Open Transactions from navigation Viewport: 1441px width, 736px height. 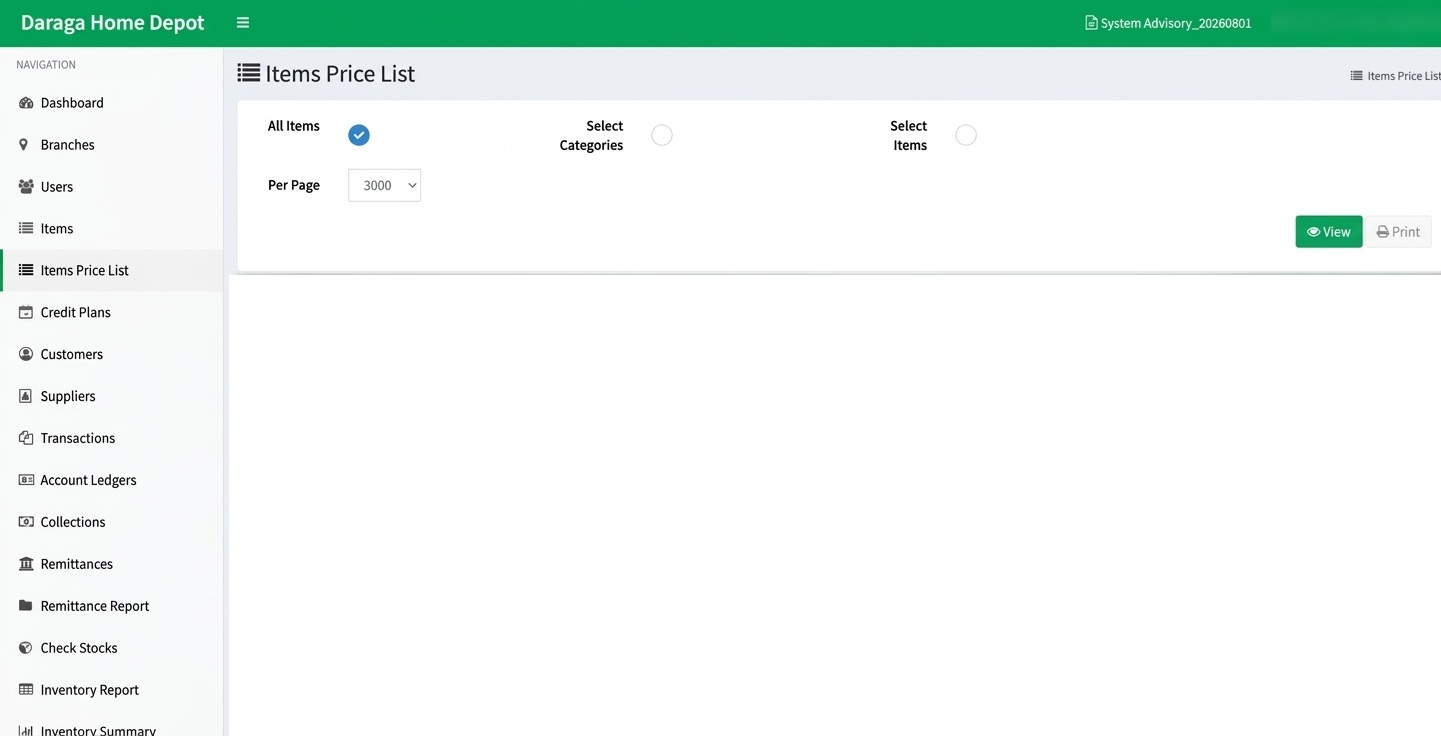(x=111, y=439)
